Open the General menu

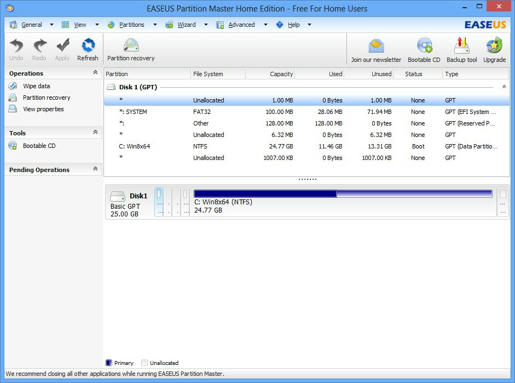click(x=31, y=25)
